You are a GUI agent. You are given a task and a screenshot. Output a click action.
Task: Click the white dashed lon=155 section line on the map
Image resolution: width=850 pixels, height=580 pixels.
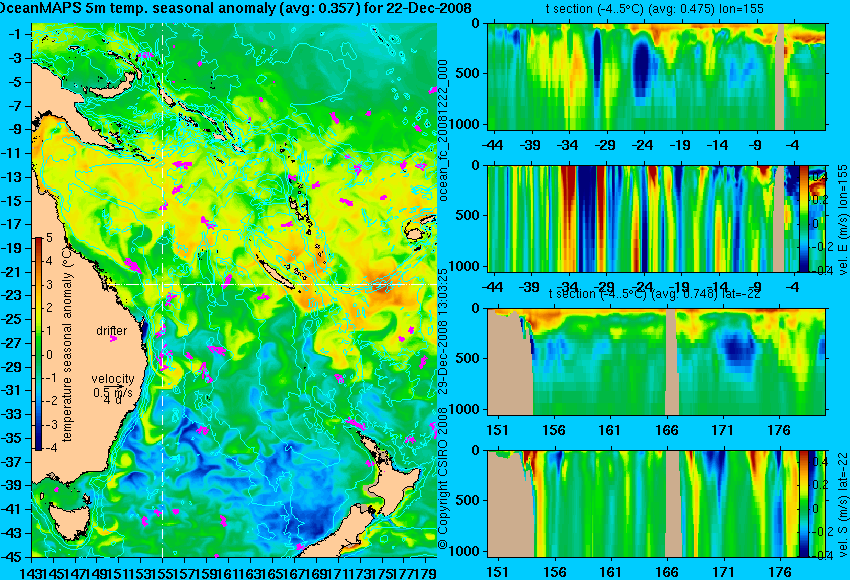(x=163, y=290)
